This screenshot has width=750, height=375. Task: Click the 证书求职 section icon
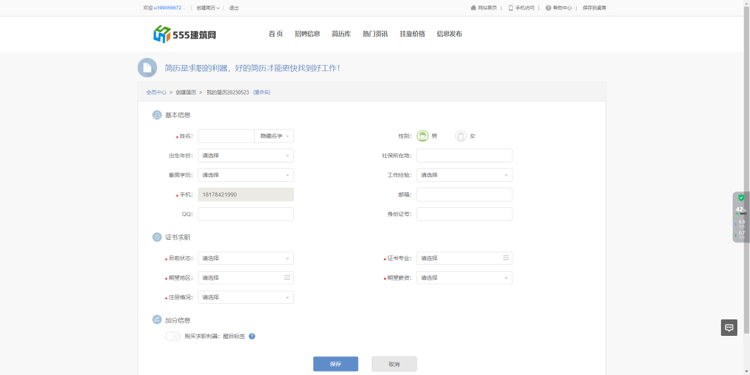(x=157, y=237)
